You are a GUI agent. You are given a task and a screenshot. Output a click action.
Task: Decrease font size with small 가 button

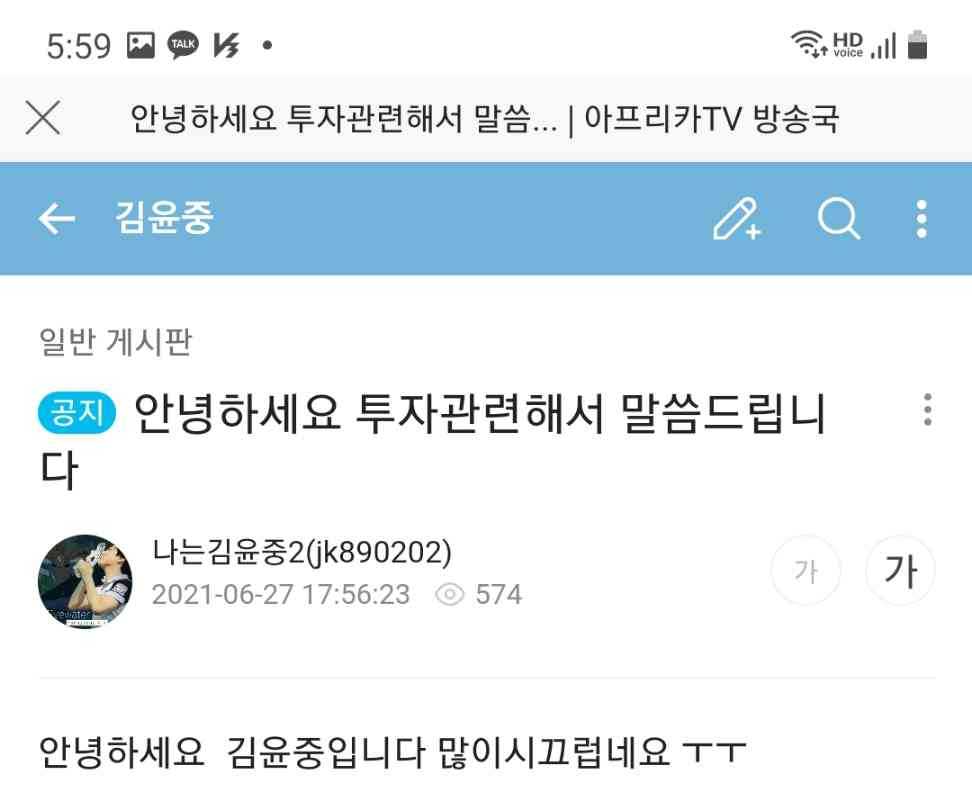click(806, 570)
